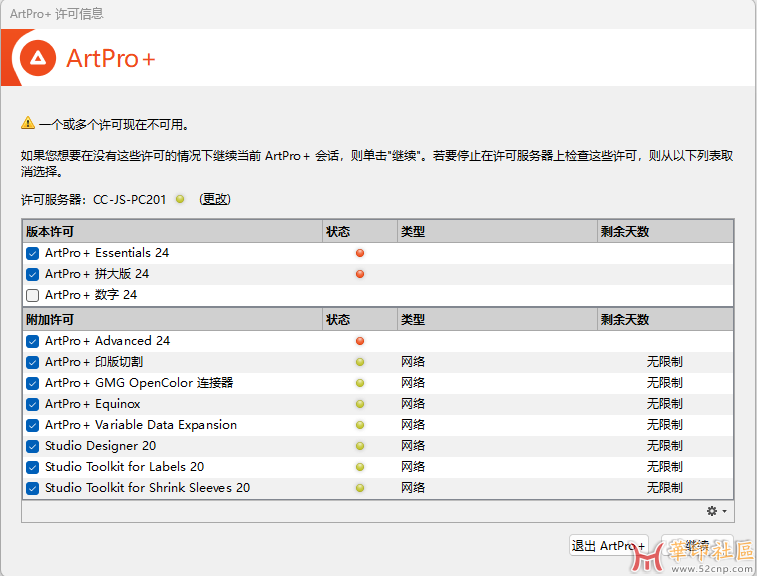757x576 pixels.
Task: Toggle ArtPro+ 印版切割 checkbox
Action: (x=32, y=362)
